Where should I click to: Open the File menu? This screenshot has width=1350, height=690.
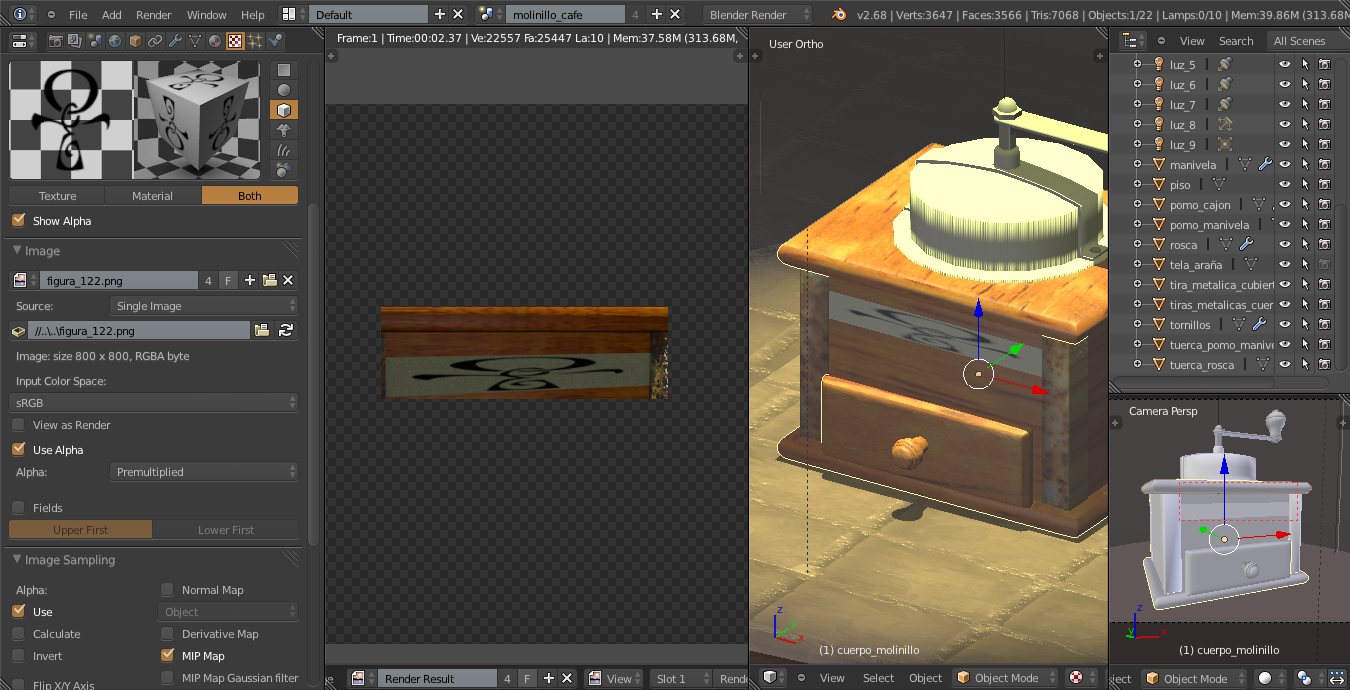click(78, 15)
